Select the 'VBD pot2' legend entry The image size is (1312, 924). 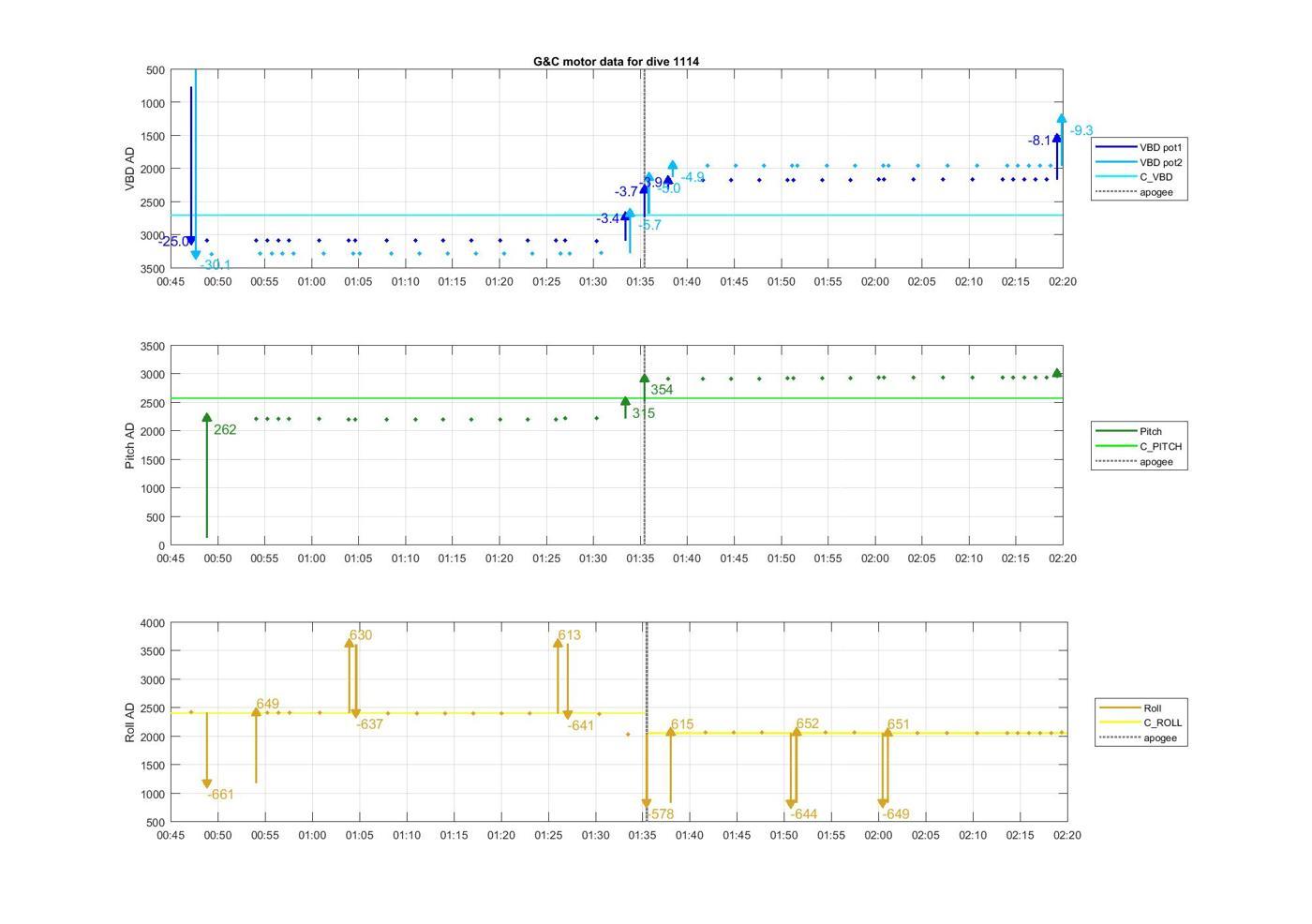coord(1140,162)
